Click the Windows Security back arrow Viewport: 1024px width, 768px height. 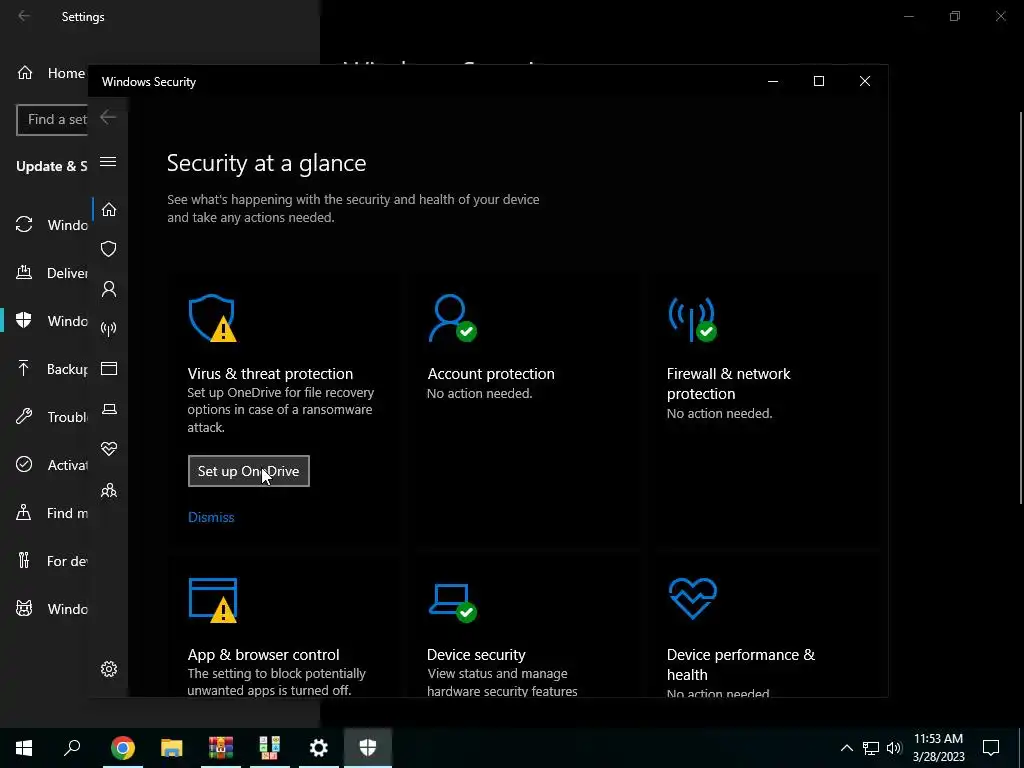click(x=108, y=117)
